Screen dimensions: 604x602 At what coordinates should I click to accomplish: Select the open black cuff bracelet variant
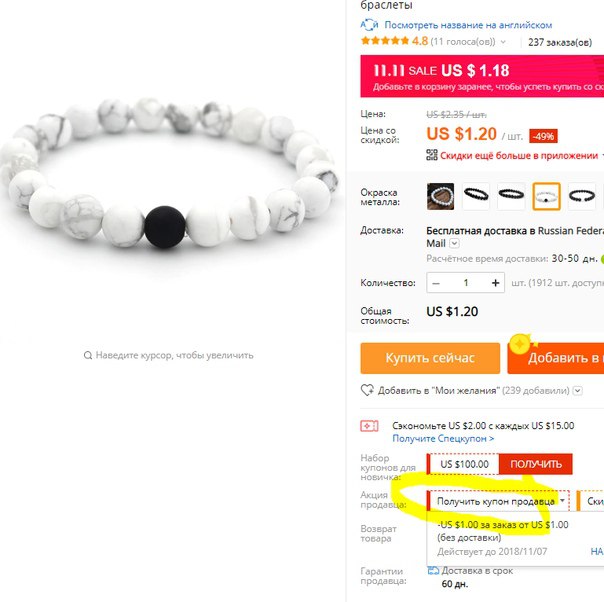click(x=582, y=196)
